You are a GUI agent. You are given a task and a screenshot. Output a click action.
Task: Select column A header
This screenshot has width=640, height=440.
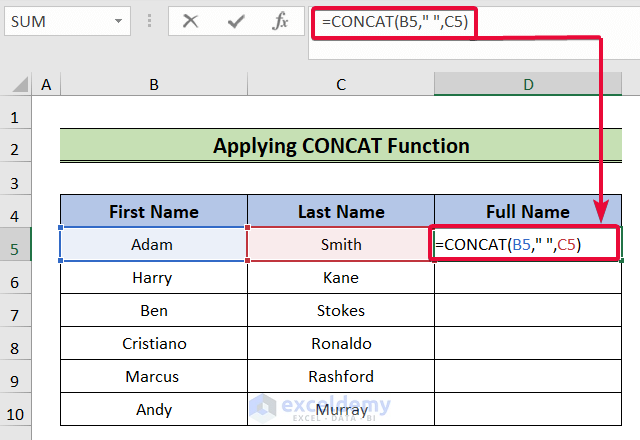coord(46,86)
